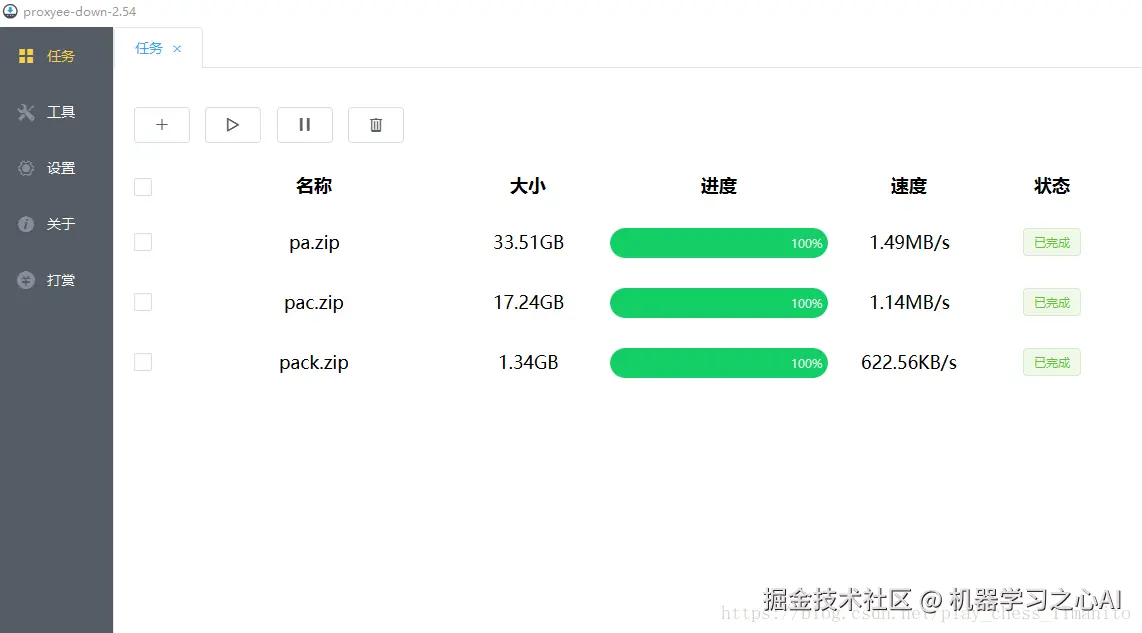The image size is (1142, 633).
Task: Sort tasks by 大小 column
Action: pyautogui.click(x=527, y=186)
